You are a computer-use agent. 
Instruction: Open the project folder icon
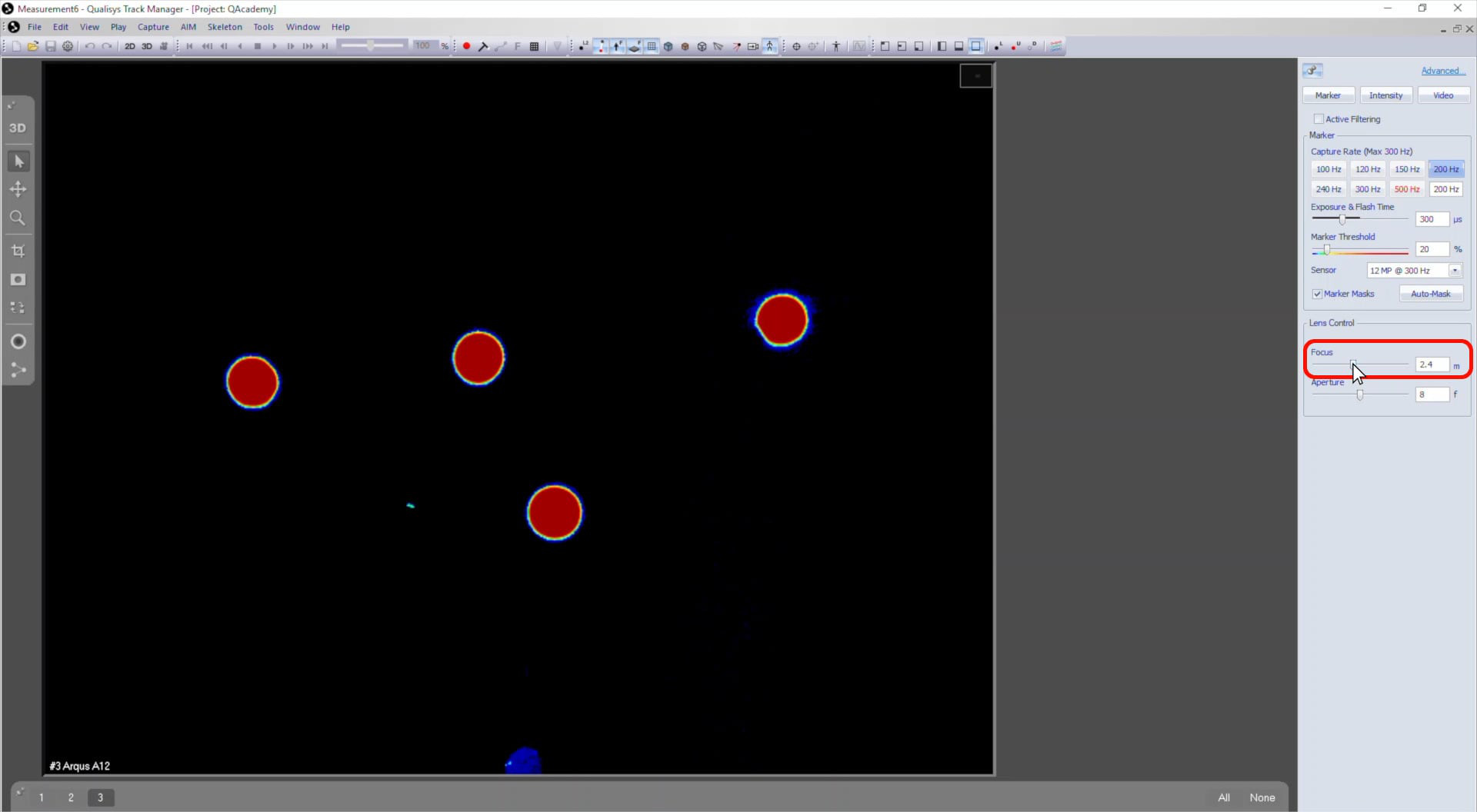33,46
